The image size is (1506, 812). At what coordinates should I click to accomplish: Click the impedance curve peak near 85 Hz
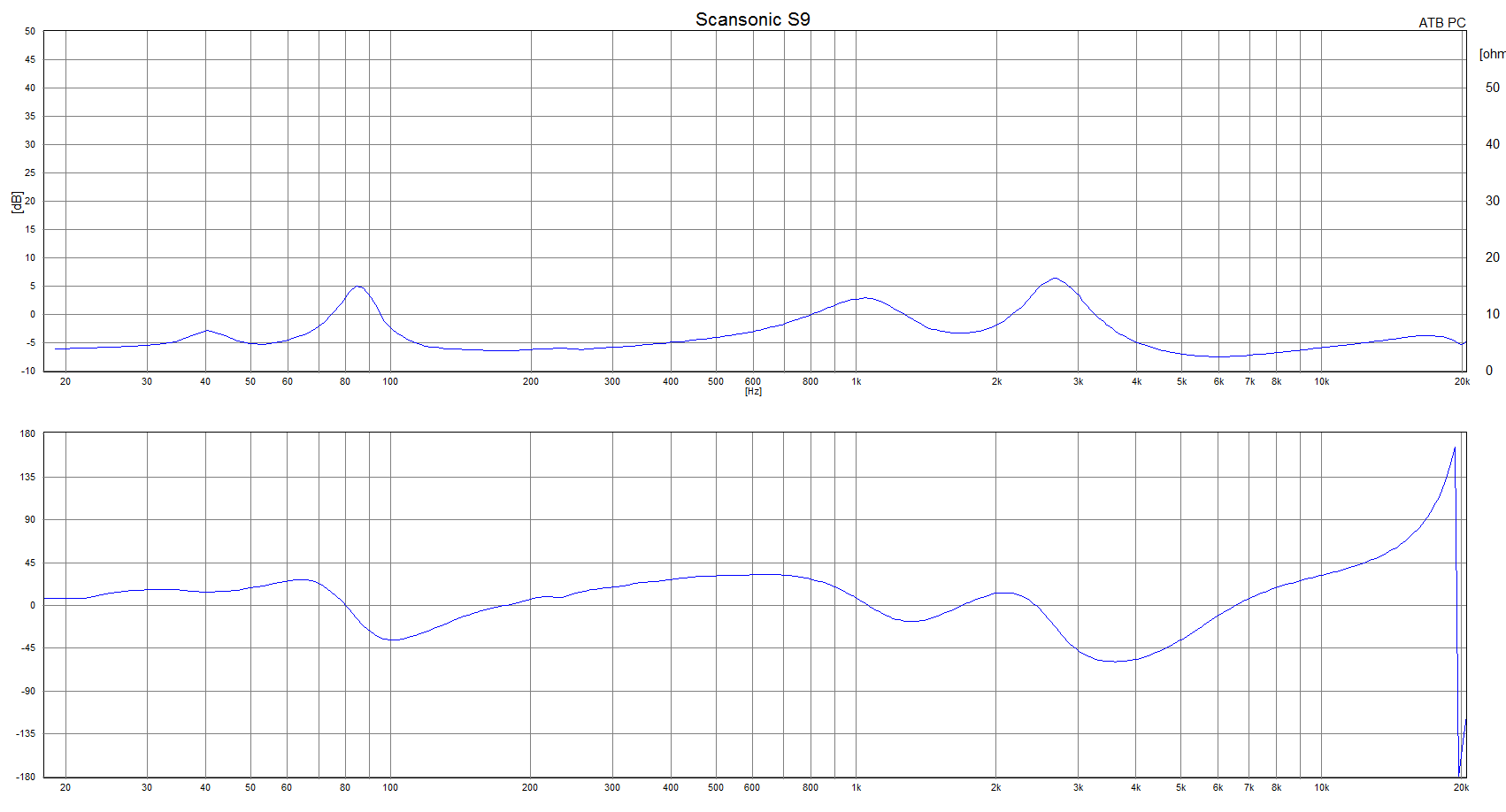tap(357, 286)
